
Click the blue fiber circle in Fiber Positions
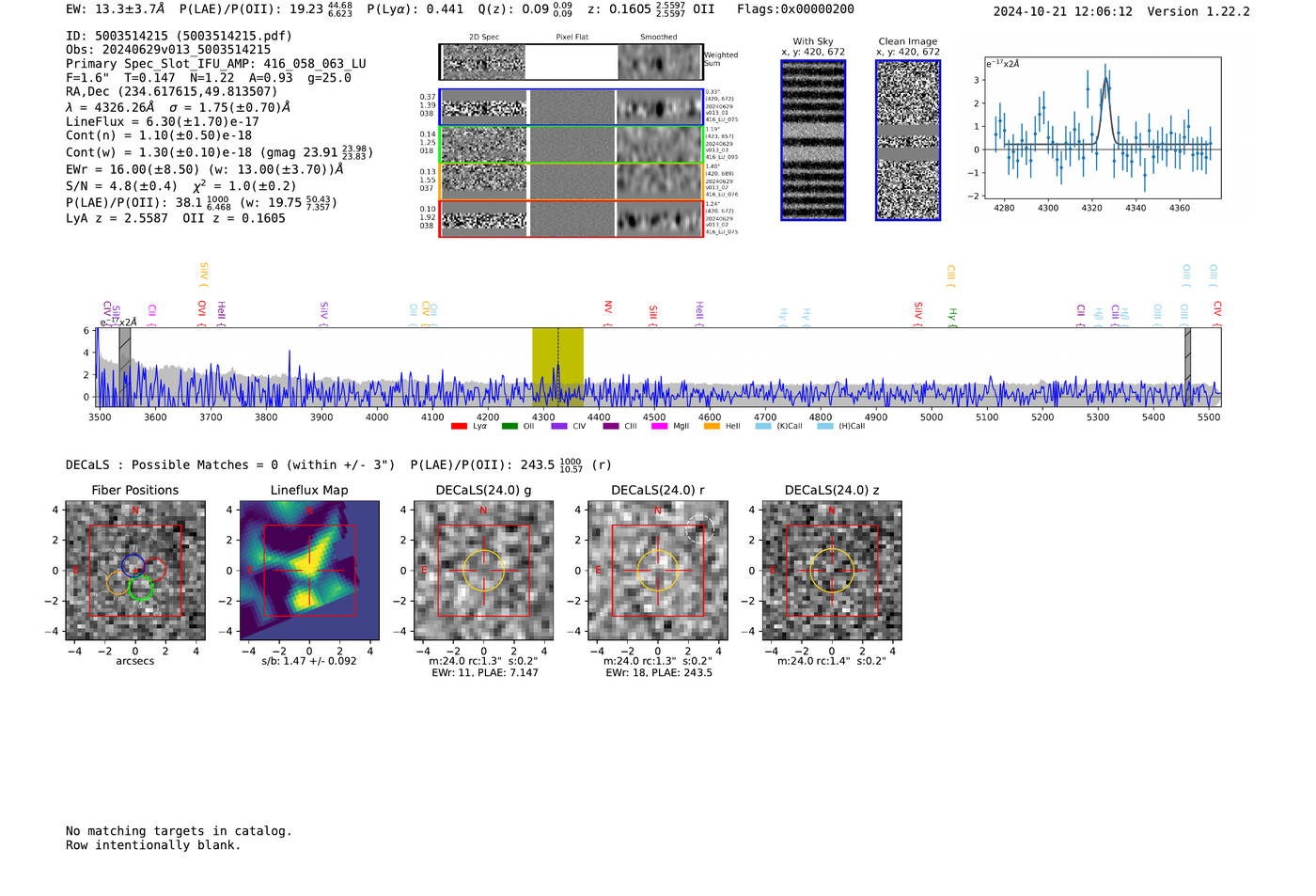133,565
